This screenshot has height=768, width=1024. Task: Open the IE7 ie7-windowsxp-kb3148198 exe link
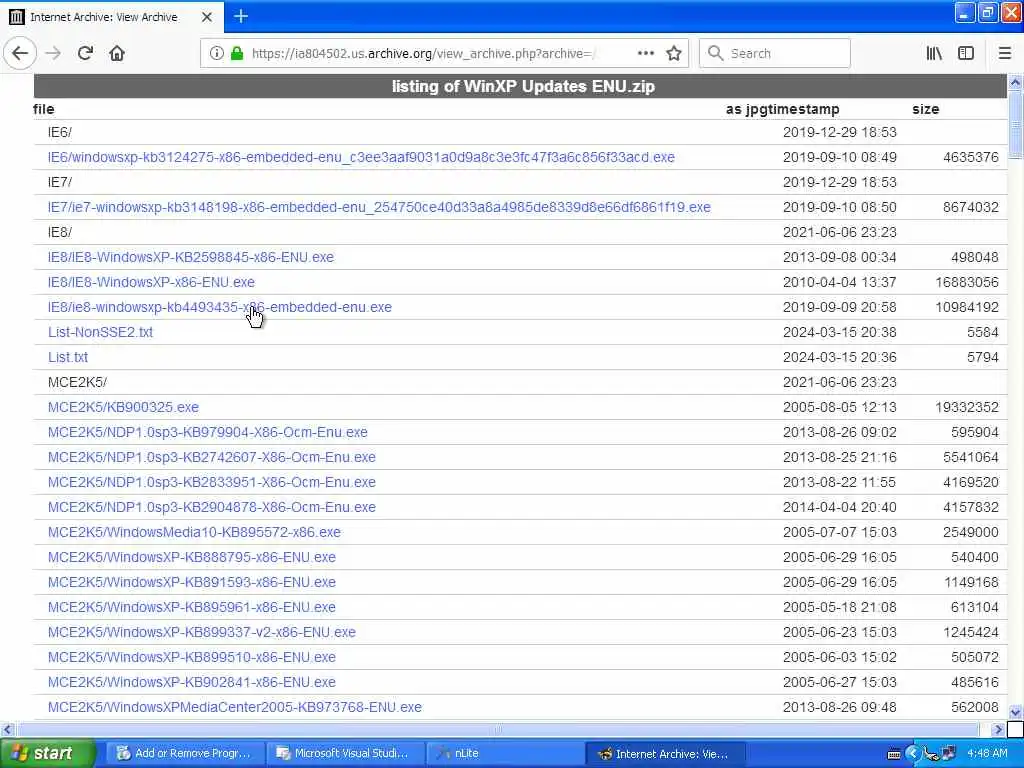pos(379,207)
